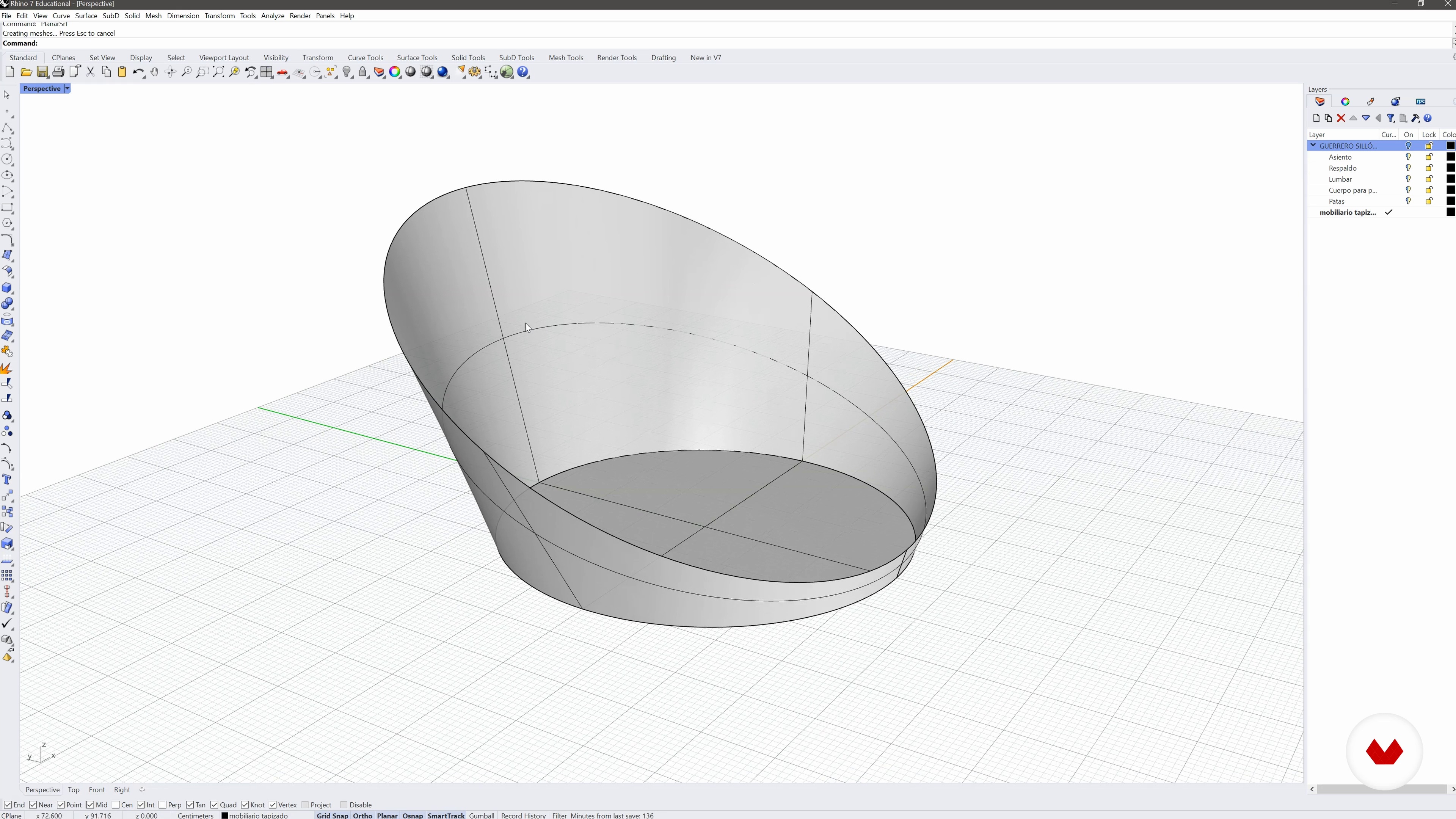Screen dimensions: 1456x819
Task: Toggle Gumball in status bar
Action: point(482,816)
